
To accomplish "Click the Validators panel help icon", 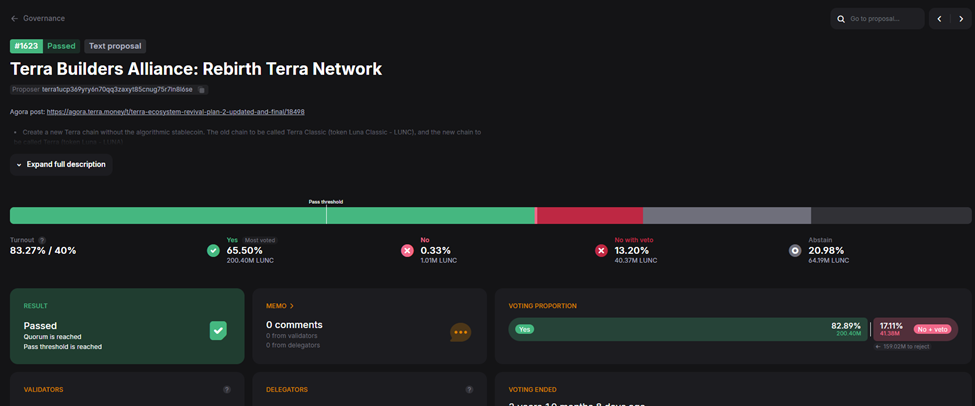I will [x=227, y=390].
